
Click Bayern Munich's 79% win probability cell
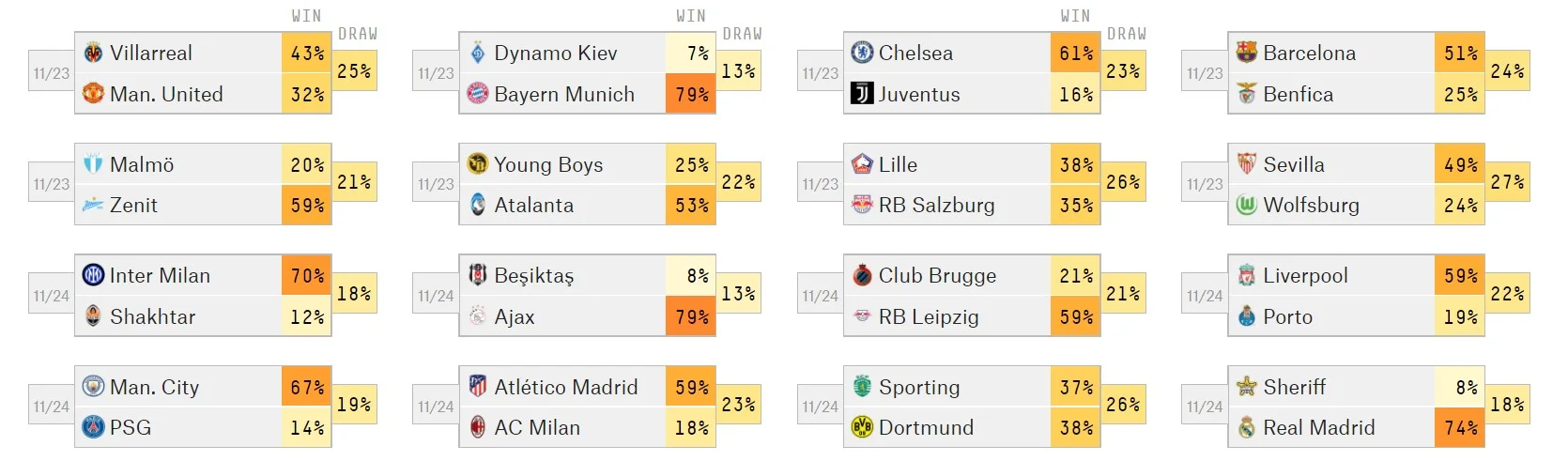pyautogui.click(x=691, y=95)
